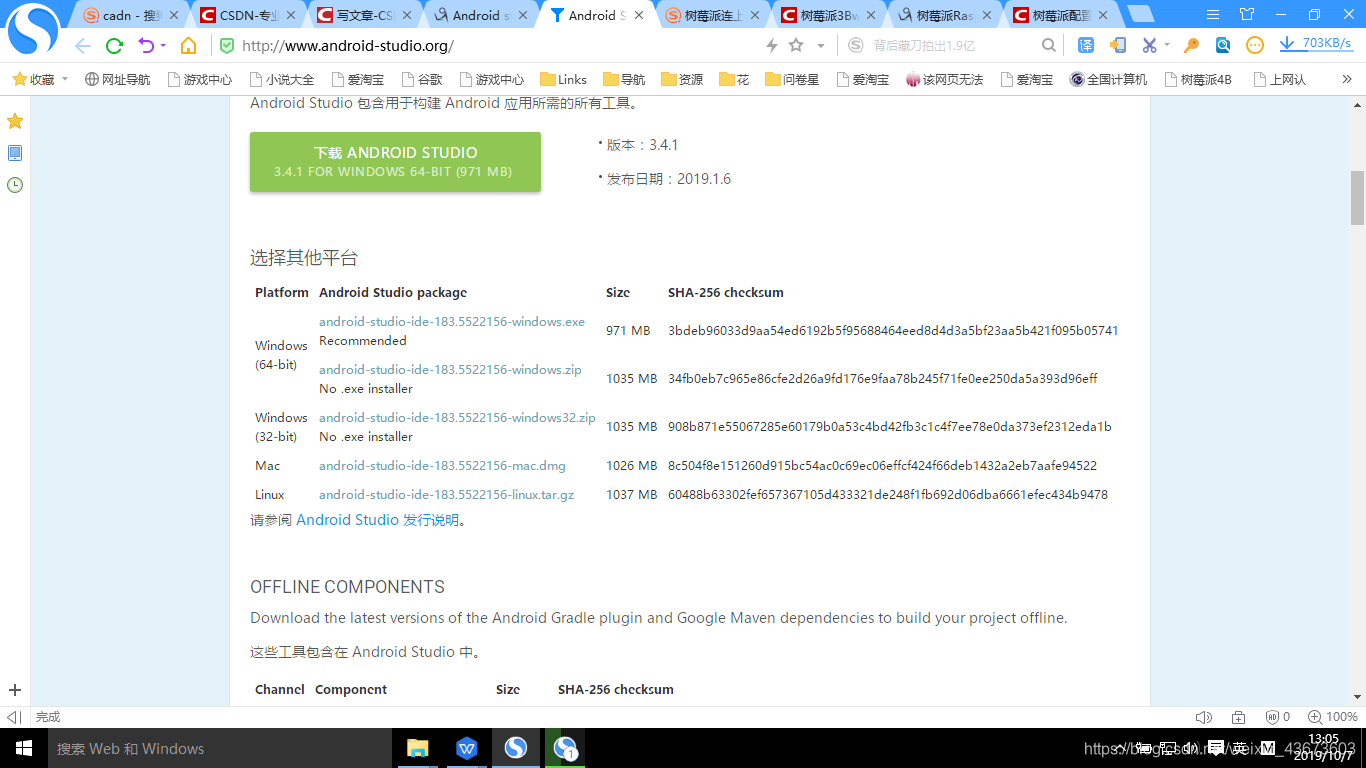The height and width of the screenshot is (768, 1366).
Task: Click the 100% zoom level control
Action: pos(1333,717)
